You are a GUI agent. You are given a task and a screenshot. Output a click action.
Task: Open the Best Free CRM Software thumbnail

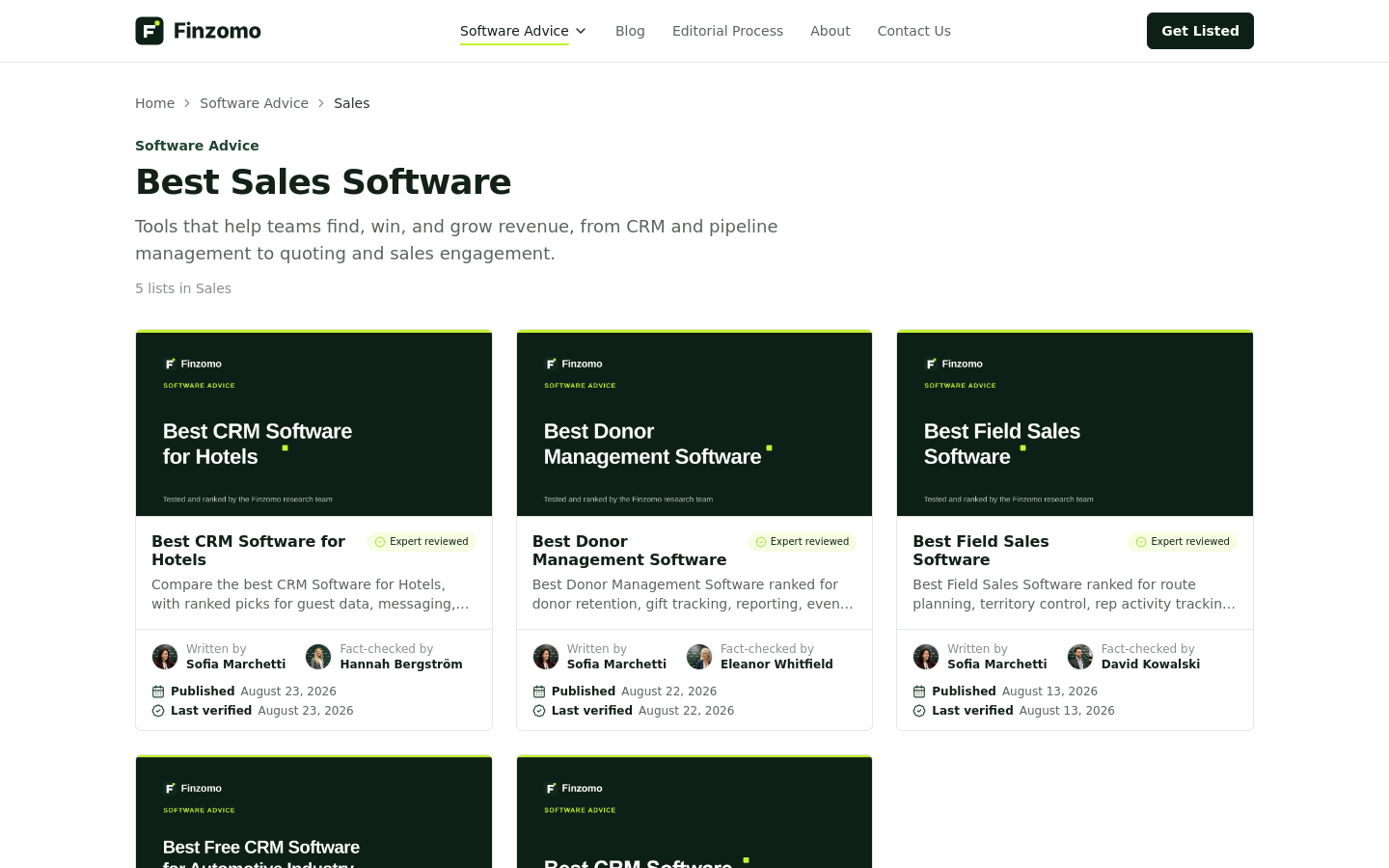click(x=313, y=812)
